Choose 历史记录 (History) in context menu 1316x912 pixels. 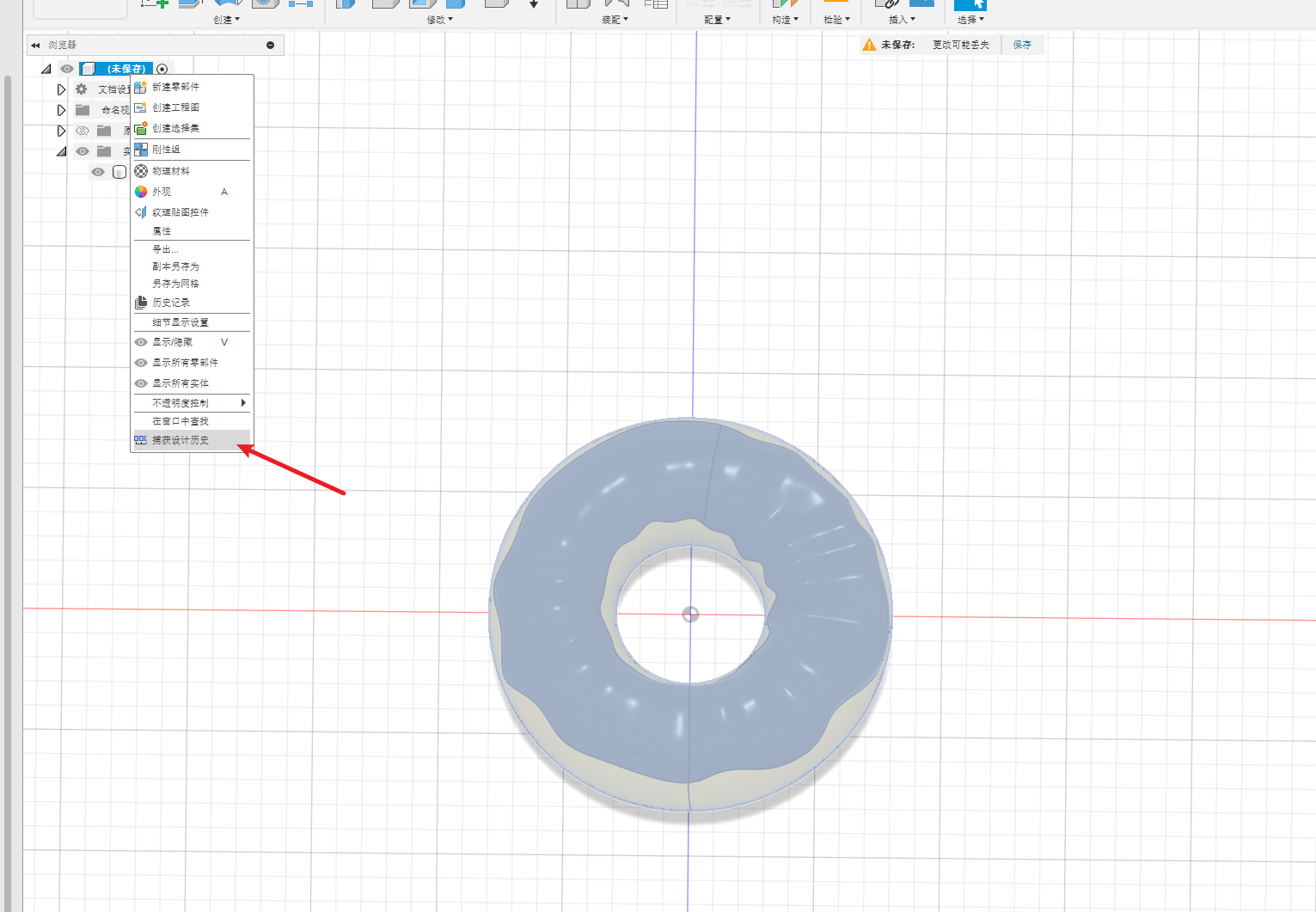tap(171, 303)
